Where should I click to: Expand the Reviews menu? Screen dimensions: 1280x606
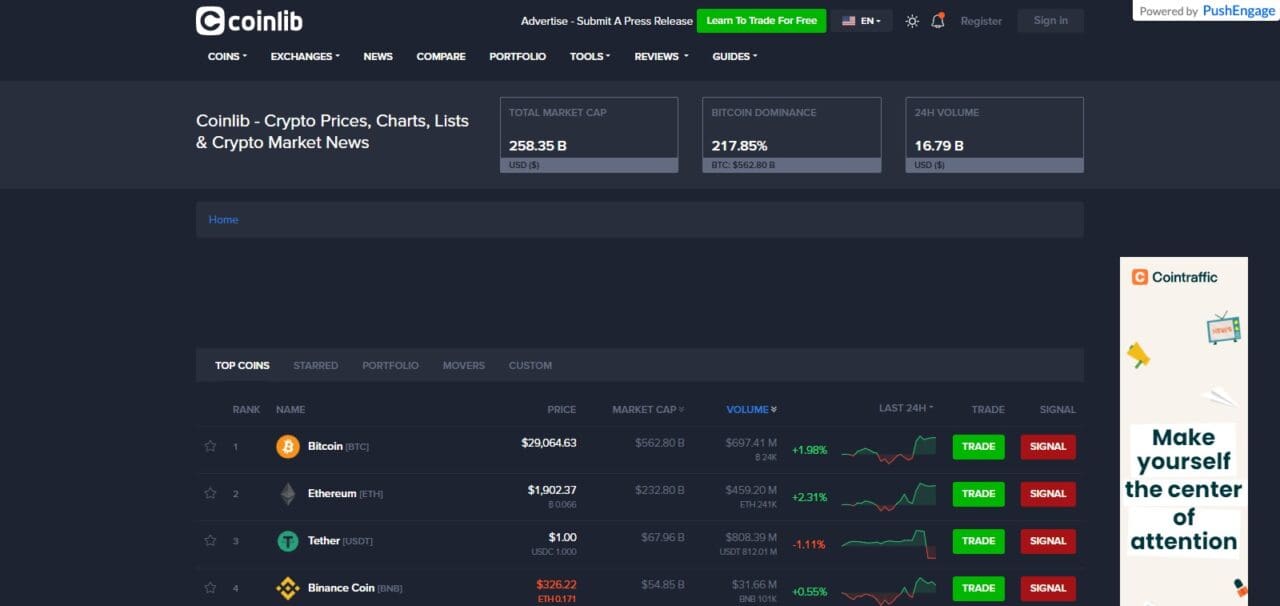tap(661, 56)
